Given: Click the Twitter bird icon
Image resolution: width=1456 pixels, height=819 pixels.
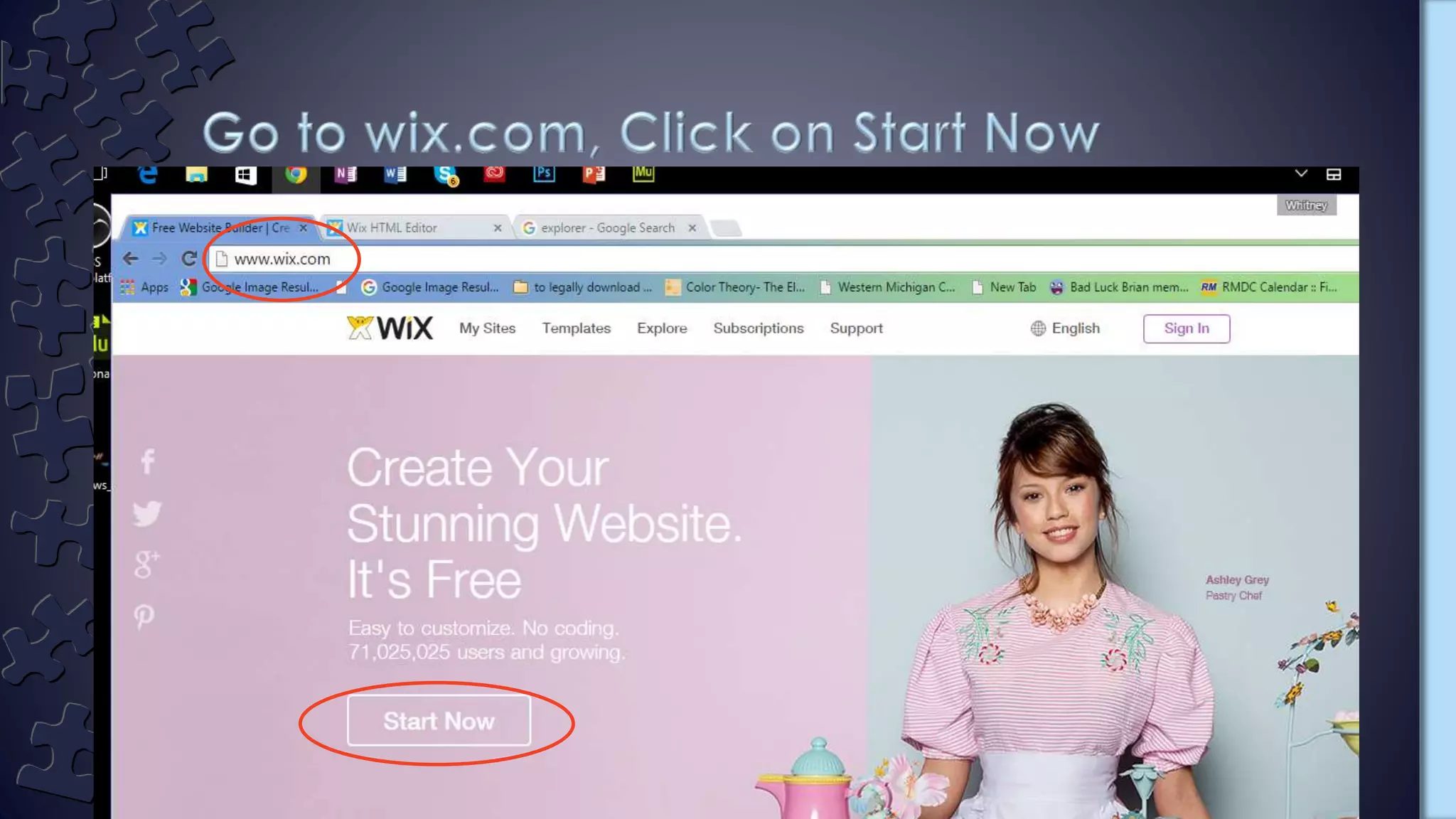Looking at the screenshot, I should (147, 513).
